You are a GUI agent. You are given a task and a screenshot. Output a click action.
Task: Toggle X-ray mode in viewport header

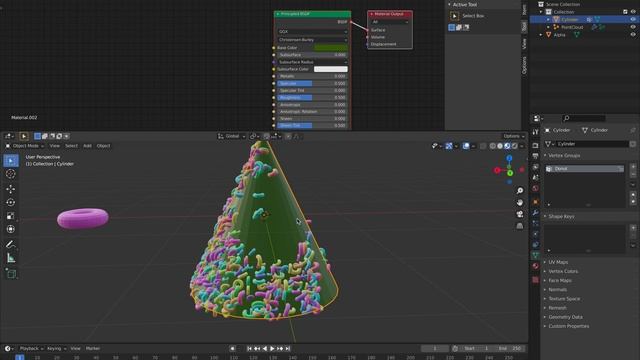(x=483, y=146)
